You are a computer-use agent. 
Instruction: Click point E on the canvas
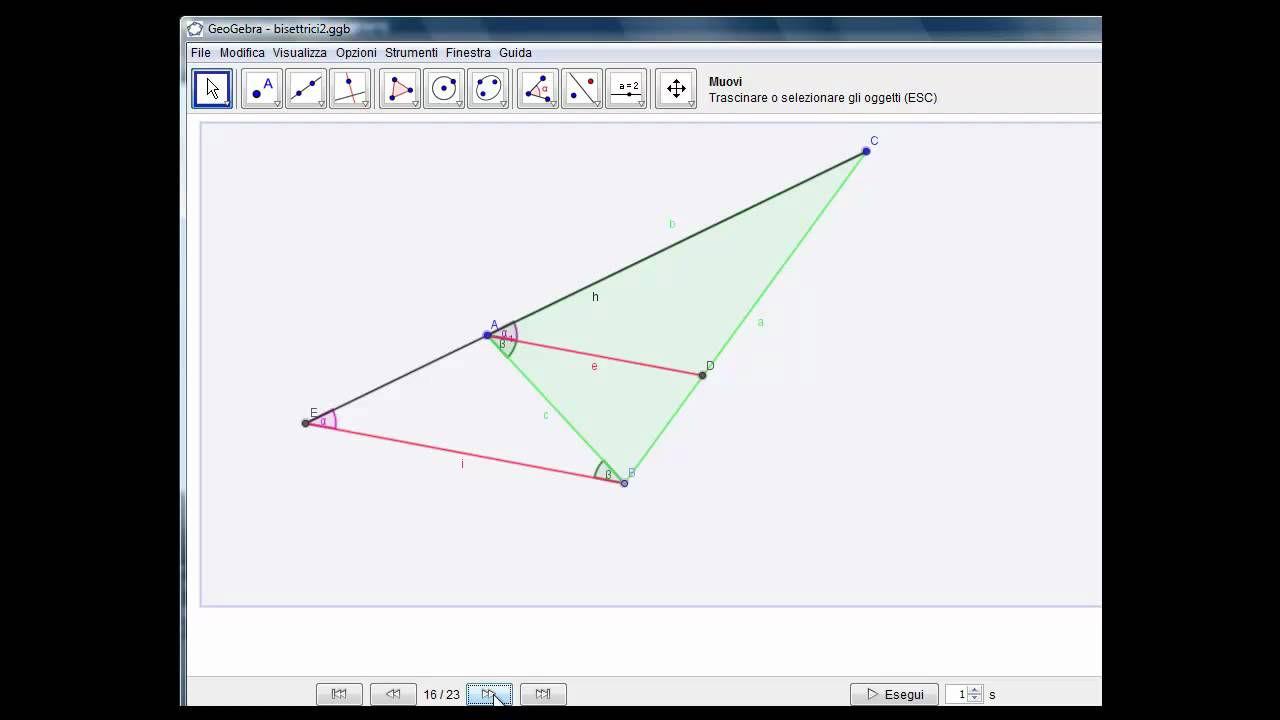[305, 423]
